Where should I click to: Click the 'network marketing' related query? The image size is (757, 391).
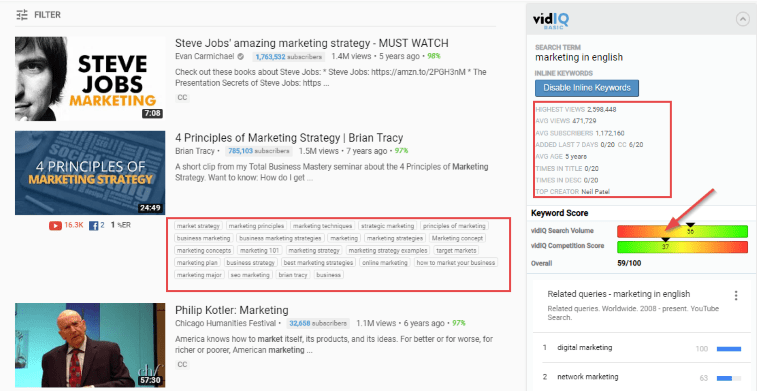click(587, 377)
